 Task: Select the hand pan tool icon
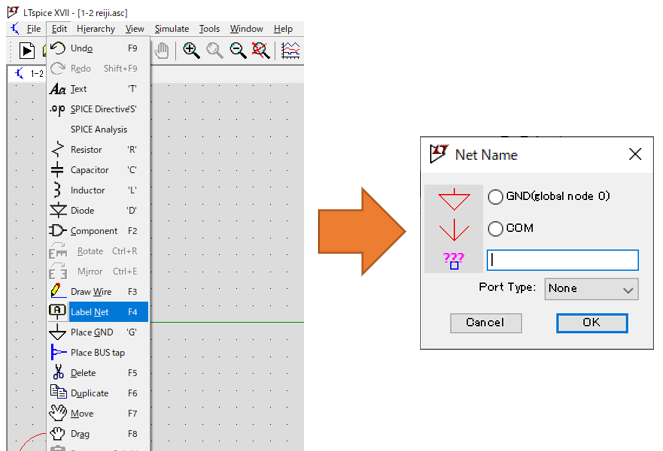point(162,51)
